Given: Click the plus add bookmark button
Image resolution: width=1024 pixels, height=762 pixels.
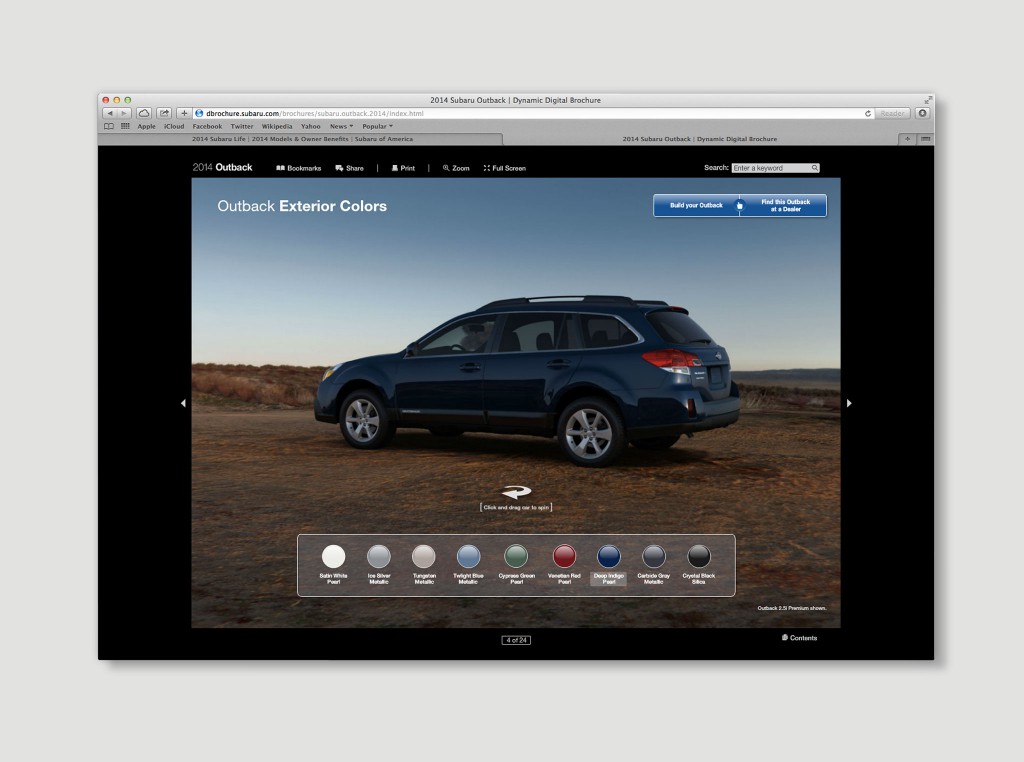Looking at the screenshot, I should [x=184, y=114].
